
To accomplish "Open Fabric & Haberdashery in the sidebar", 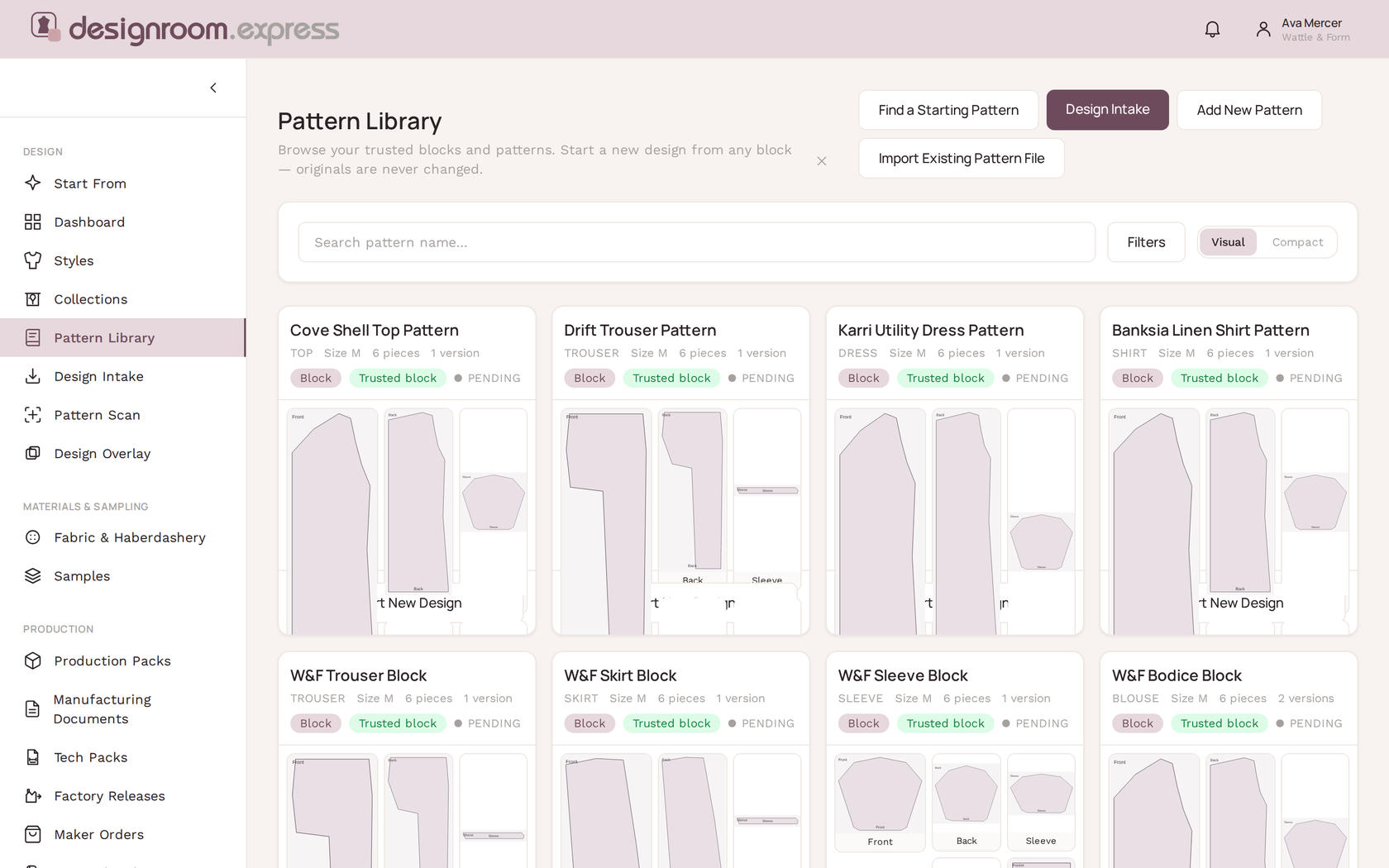I will pyautogui.click(x=122, y=537).
